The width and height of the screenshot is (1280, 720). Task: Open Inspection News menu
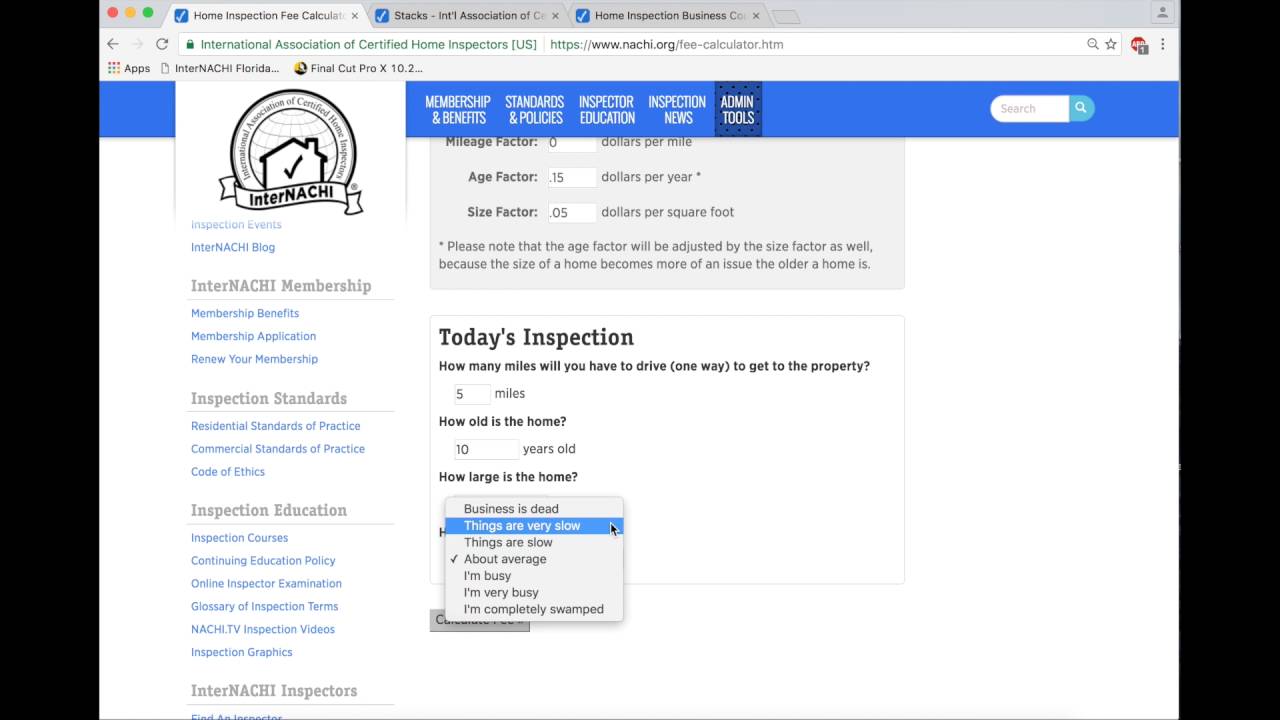point(677,109)
